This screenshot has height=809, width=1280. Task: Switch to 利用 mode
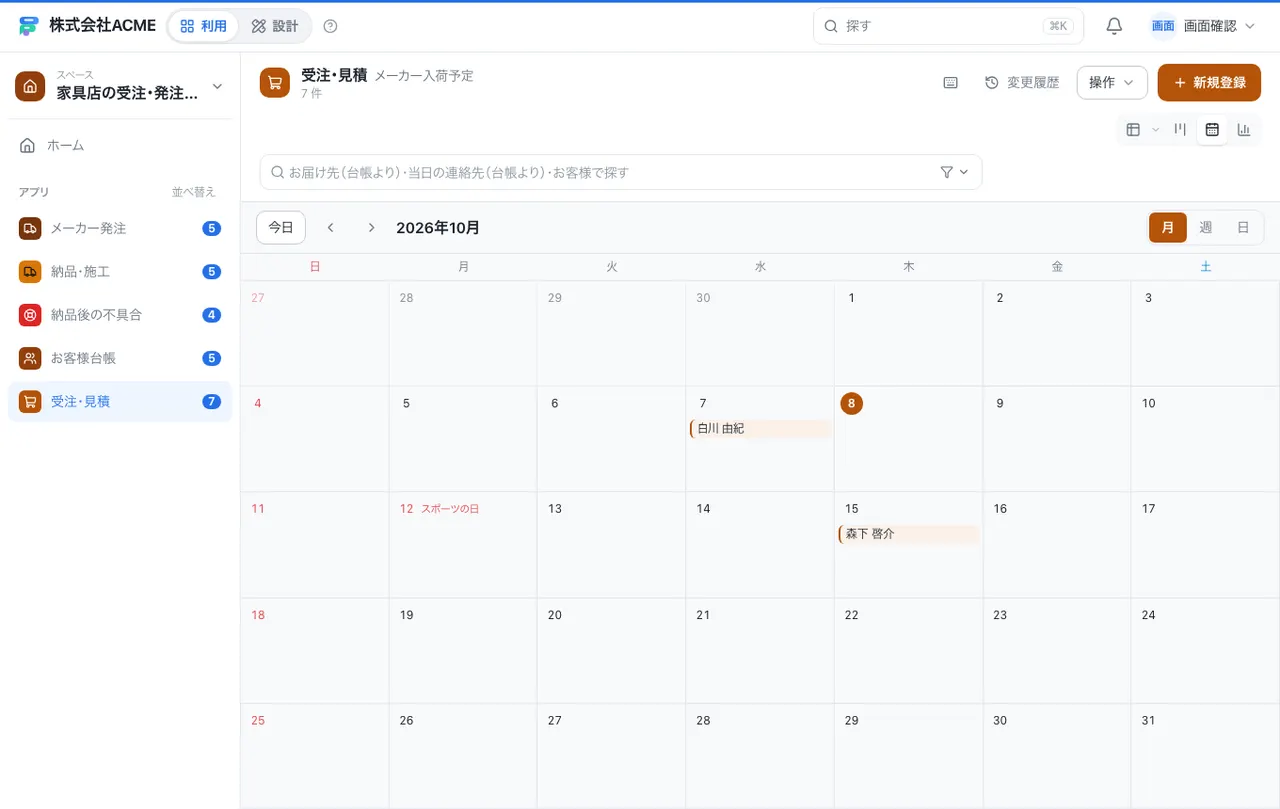pos(204,26)
